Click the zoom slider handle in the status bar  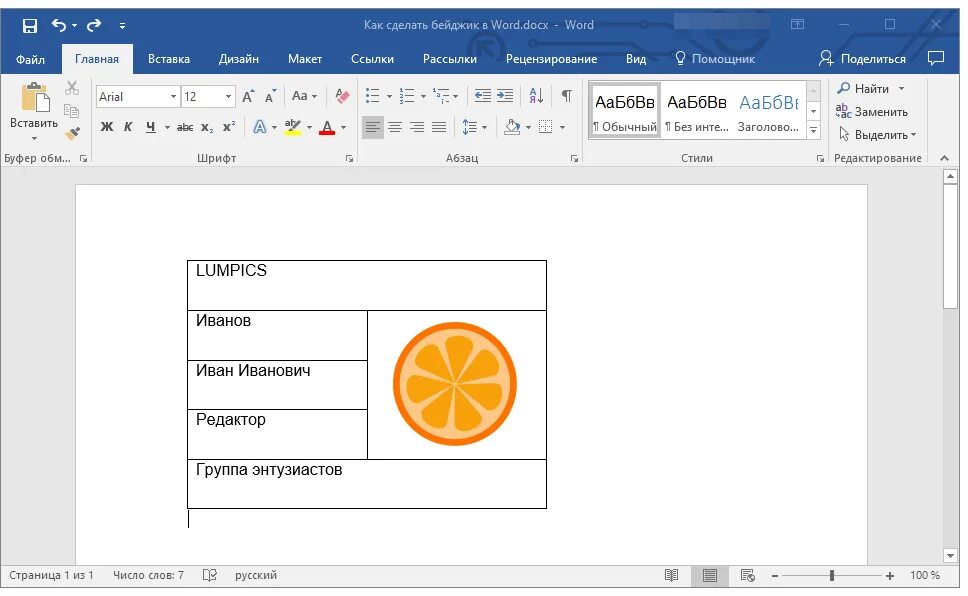(x=832, y=576)
